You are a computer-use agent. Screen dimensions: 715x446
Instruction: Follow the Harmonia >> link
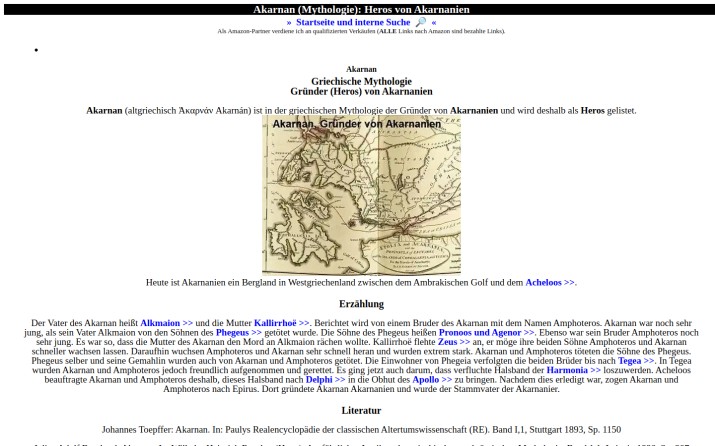(573, 370)
